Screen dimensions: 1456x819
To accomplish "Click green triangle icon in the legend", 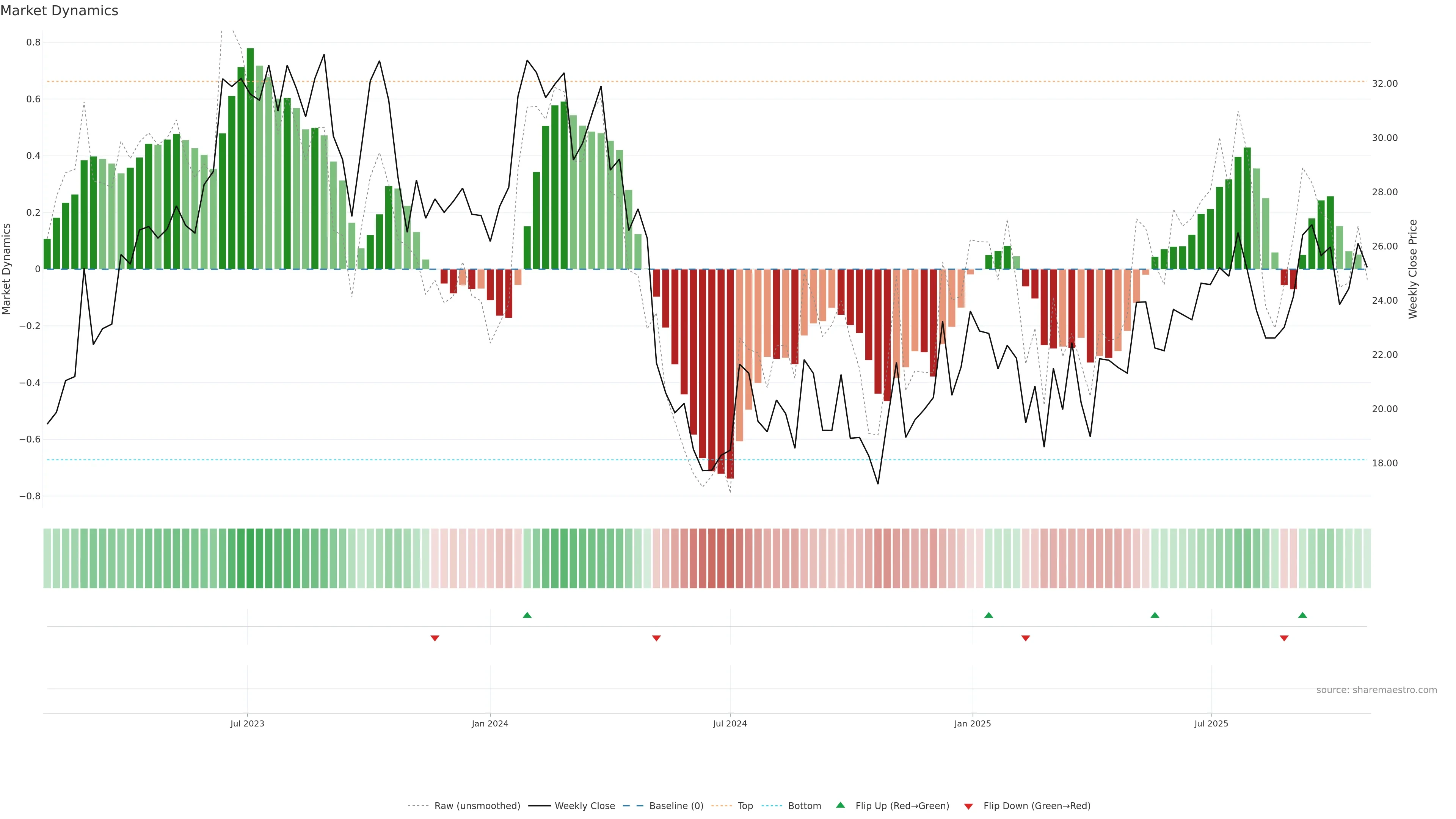I will coord(841,805).
